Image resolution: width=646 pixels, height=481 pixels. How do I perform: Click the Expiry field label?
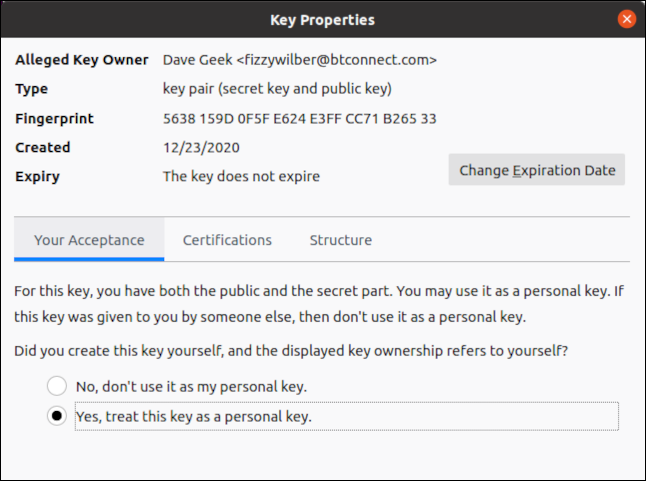(38, 177)
